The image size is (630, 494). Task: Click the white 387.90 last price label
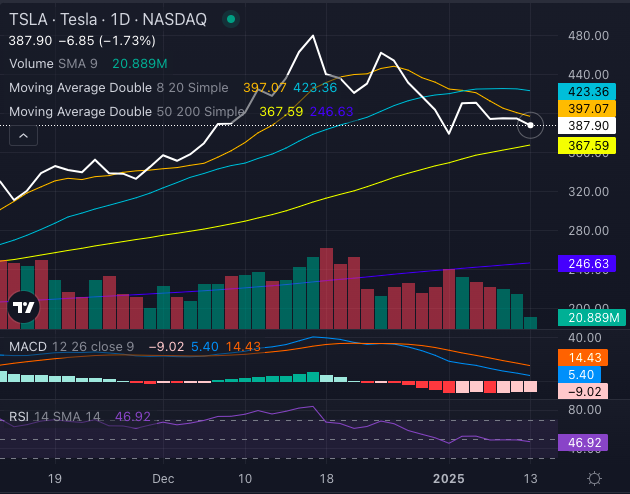pos(589,126)
